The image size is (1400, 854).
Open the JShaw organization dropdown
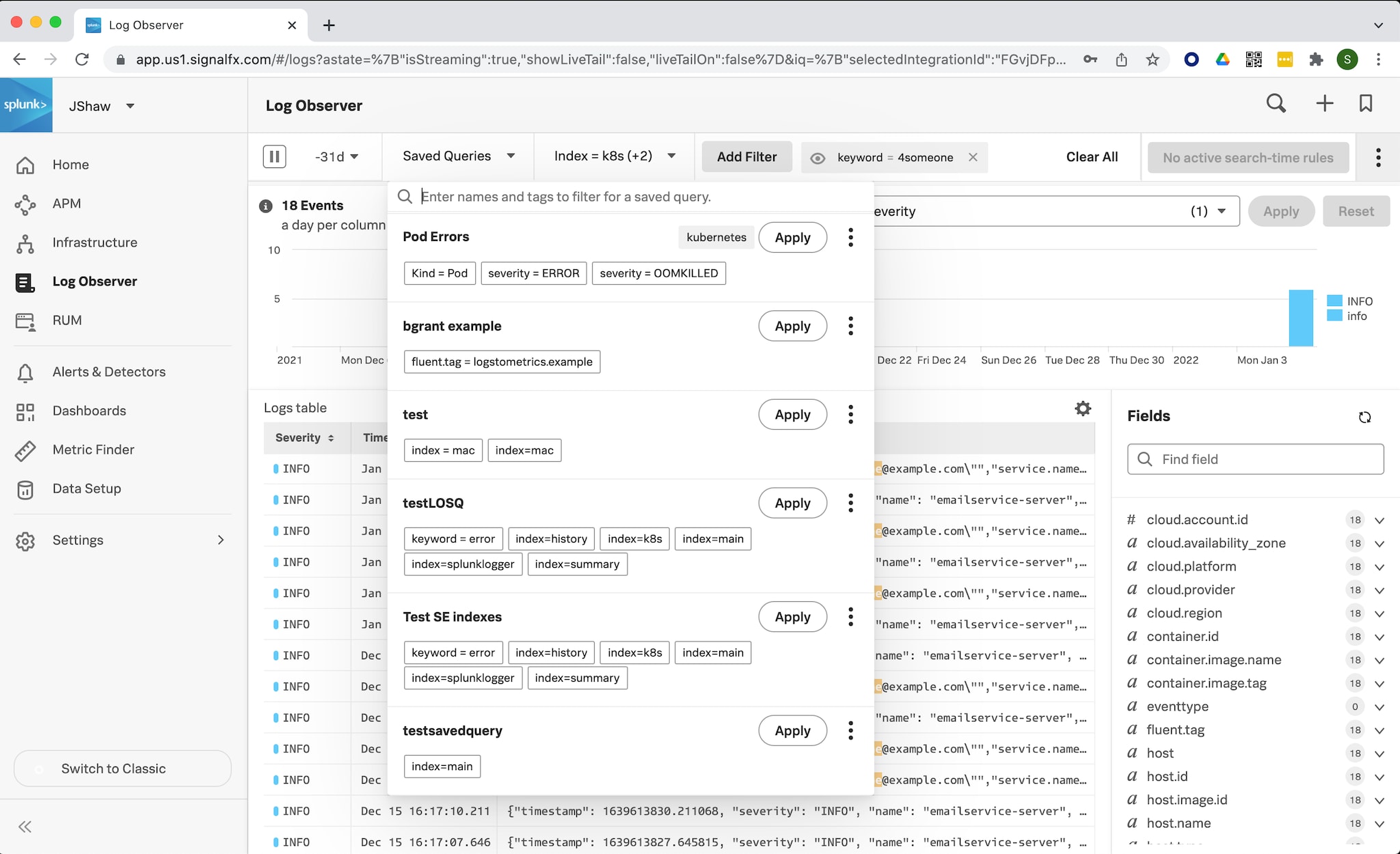point(101,106)
